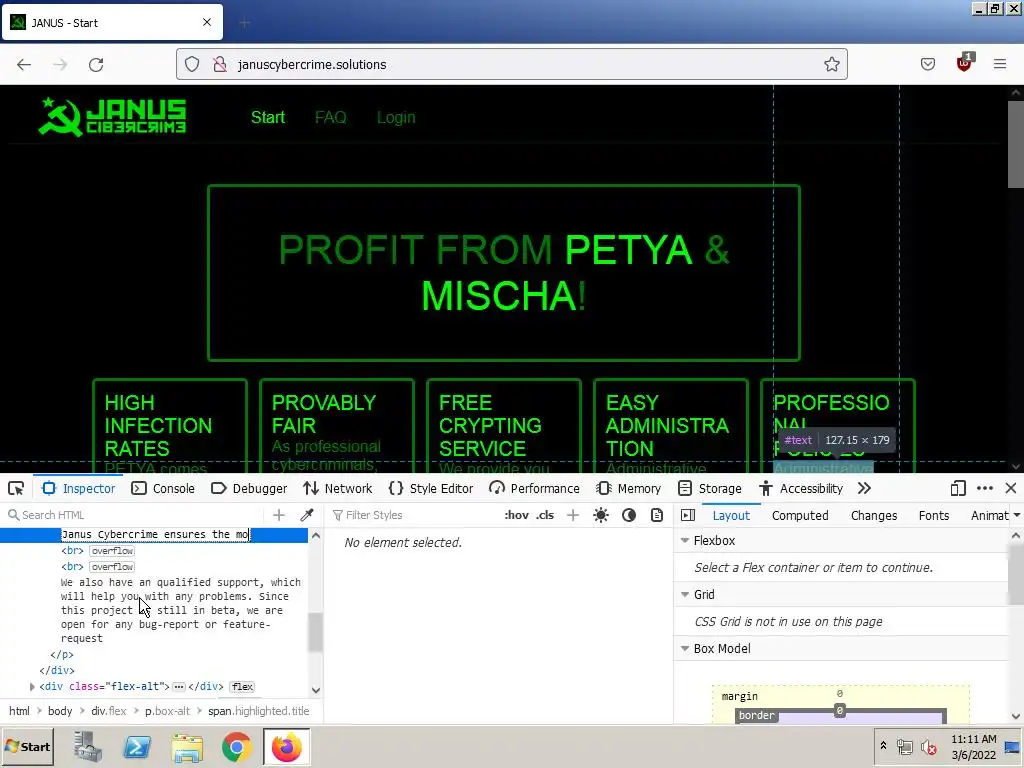The image size is (1024, 768).
Task: Click the address bar URL
Action: point(312,65)
